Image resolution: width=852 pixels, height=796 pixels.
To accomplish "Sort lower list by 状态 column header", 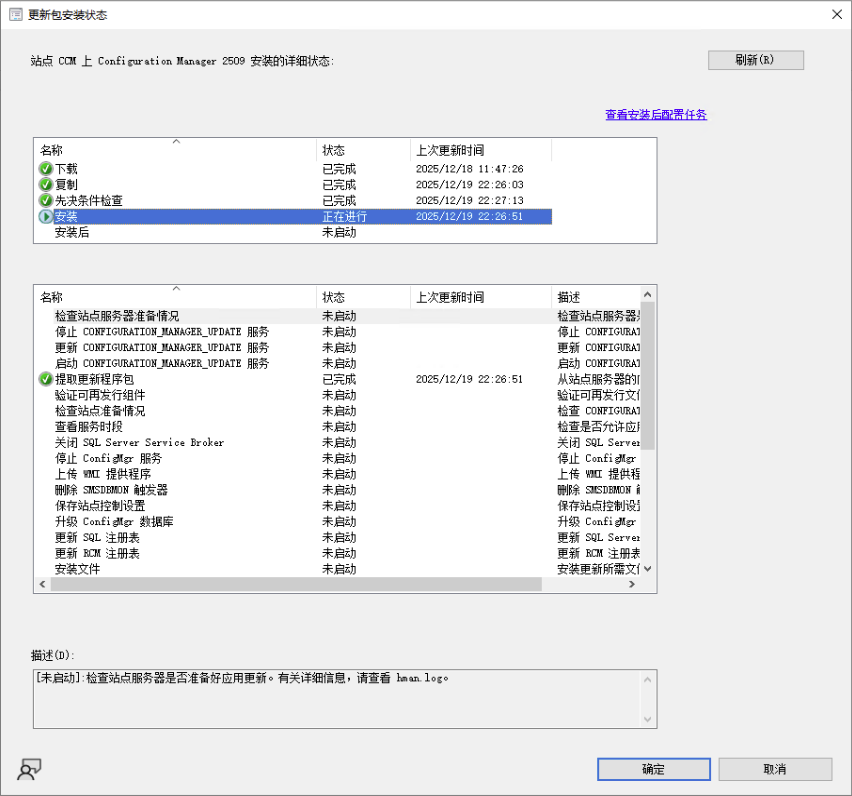I will [x=363, y=297].
